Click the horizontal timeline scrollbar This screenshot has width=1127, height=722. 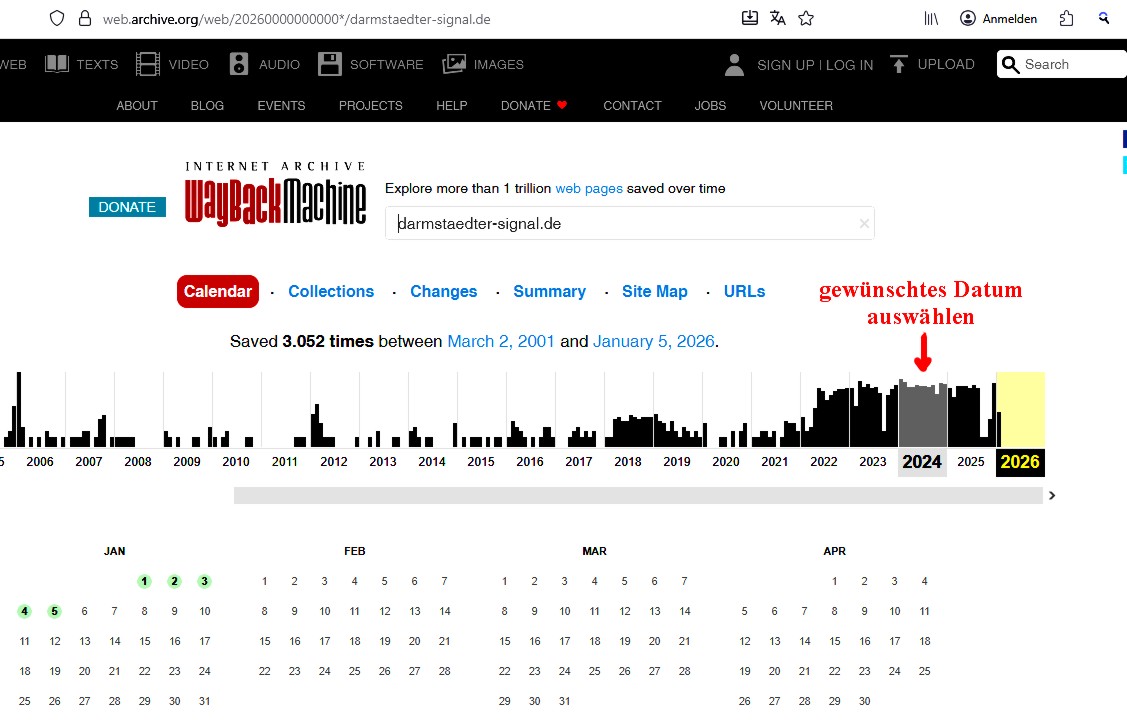pos(638,495)
